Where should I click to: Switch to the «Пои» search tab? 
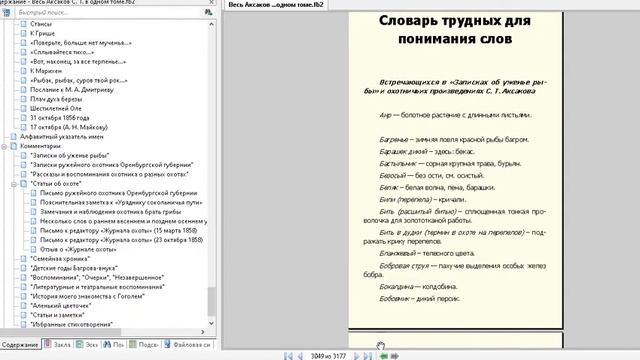[114, 345]
